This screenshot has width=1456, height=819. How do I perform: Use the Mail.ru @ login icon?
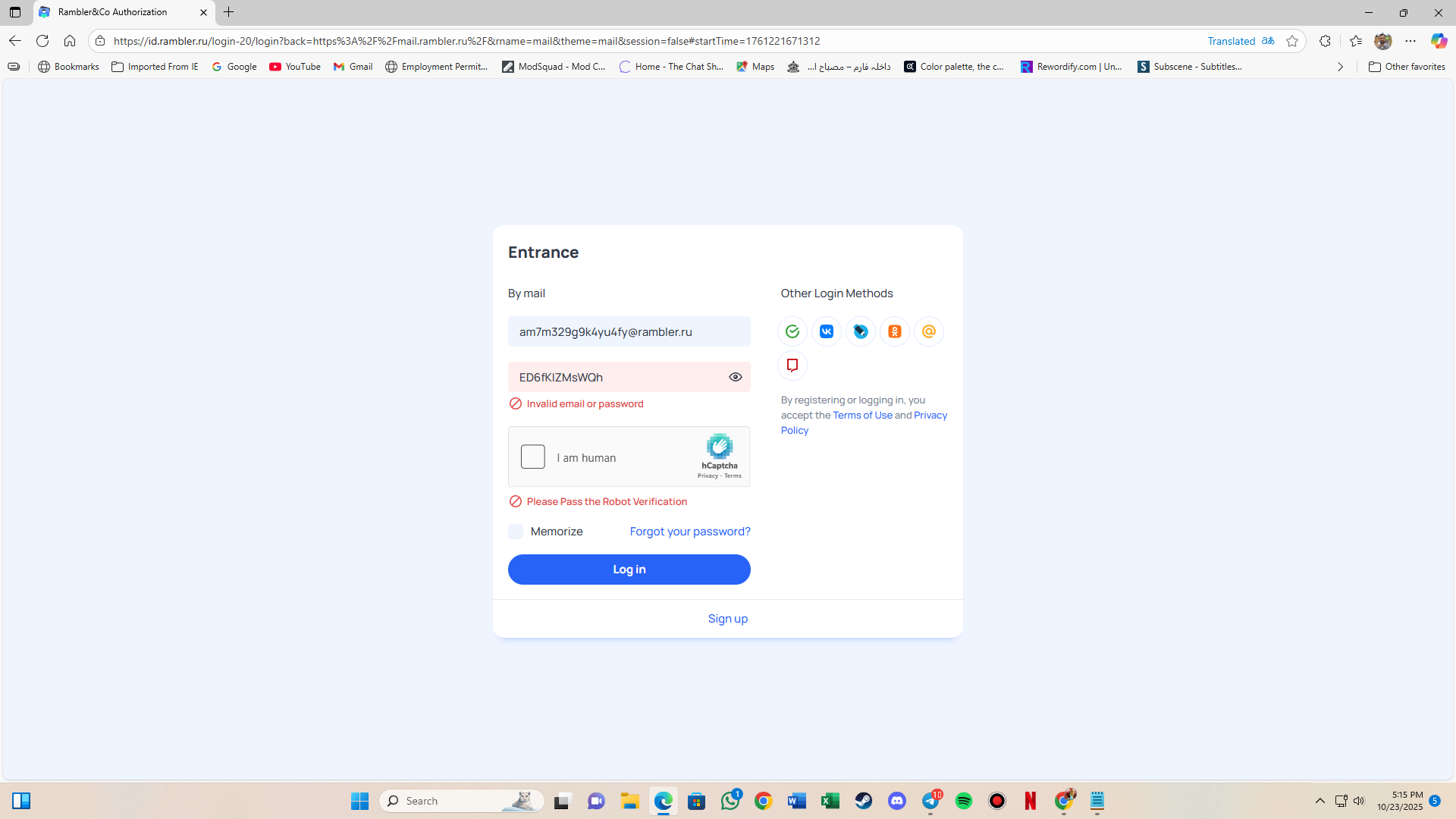(929, 331)
